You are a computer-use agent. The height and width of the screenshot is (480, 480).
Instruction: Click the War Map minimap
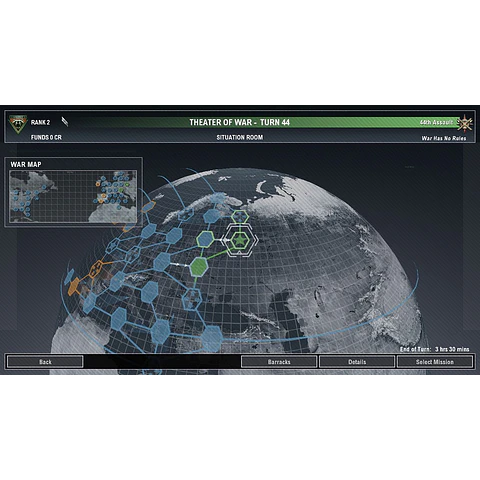73,196
